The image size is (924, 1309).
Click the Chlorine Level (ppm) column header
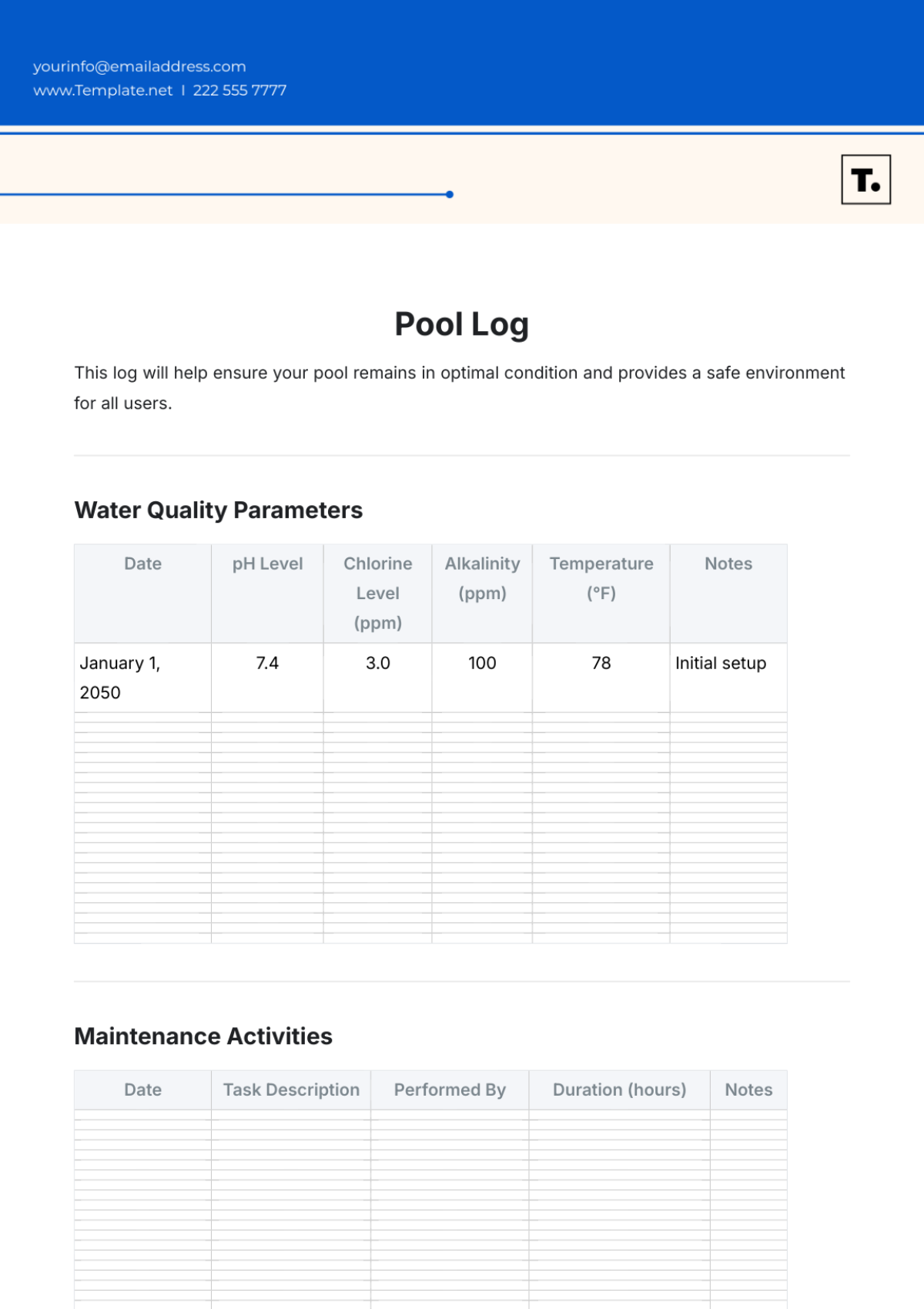point(377,593)
